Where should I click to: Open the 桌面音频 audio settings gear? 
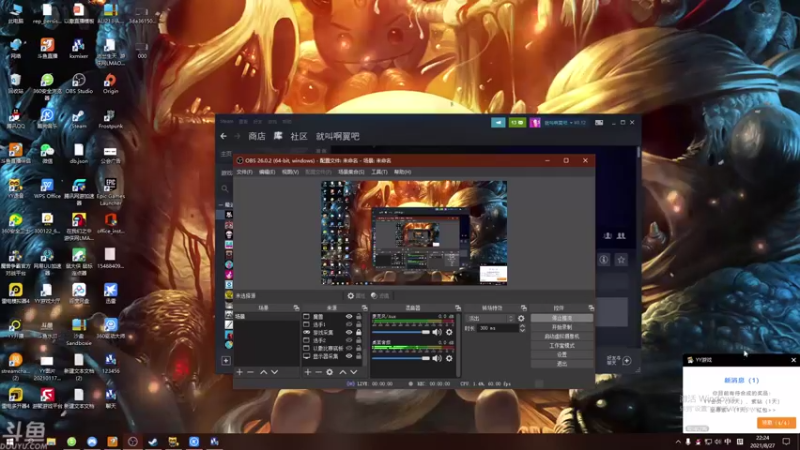pos(449,359)
